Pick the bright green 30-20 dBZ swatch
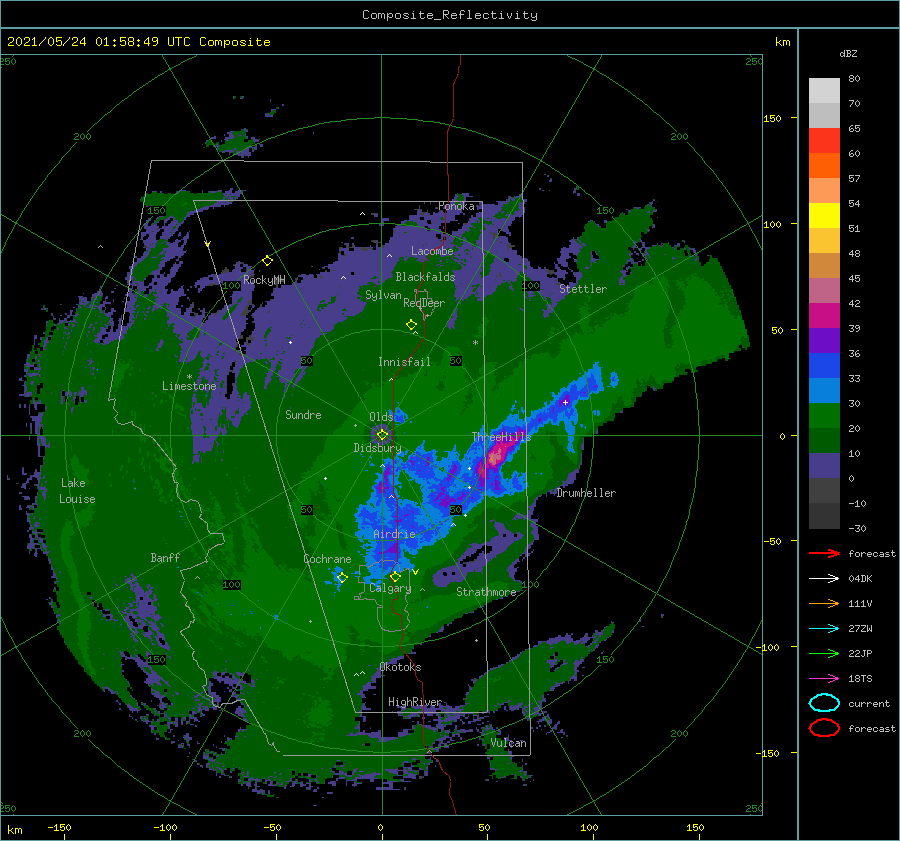 [x=824, y=416]
